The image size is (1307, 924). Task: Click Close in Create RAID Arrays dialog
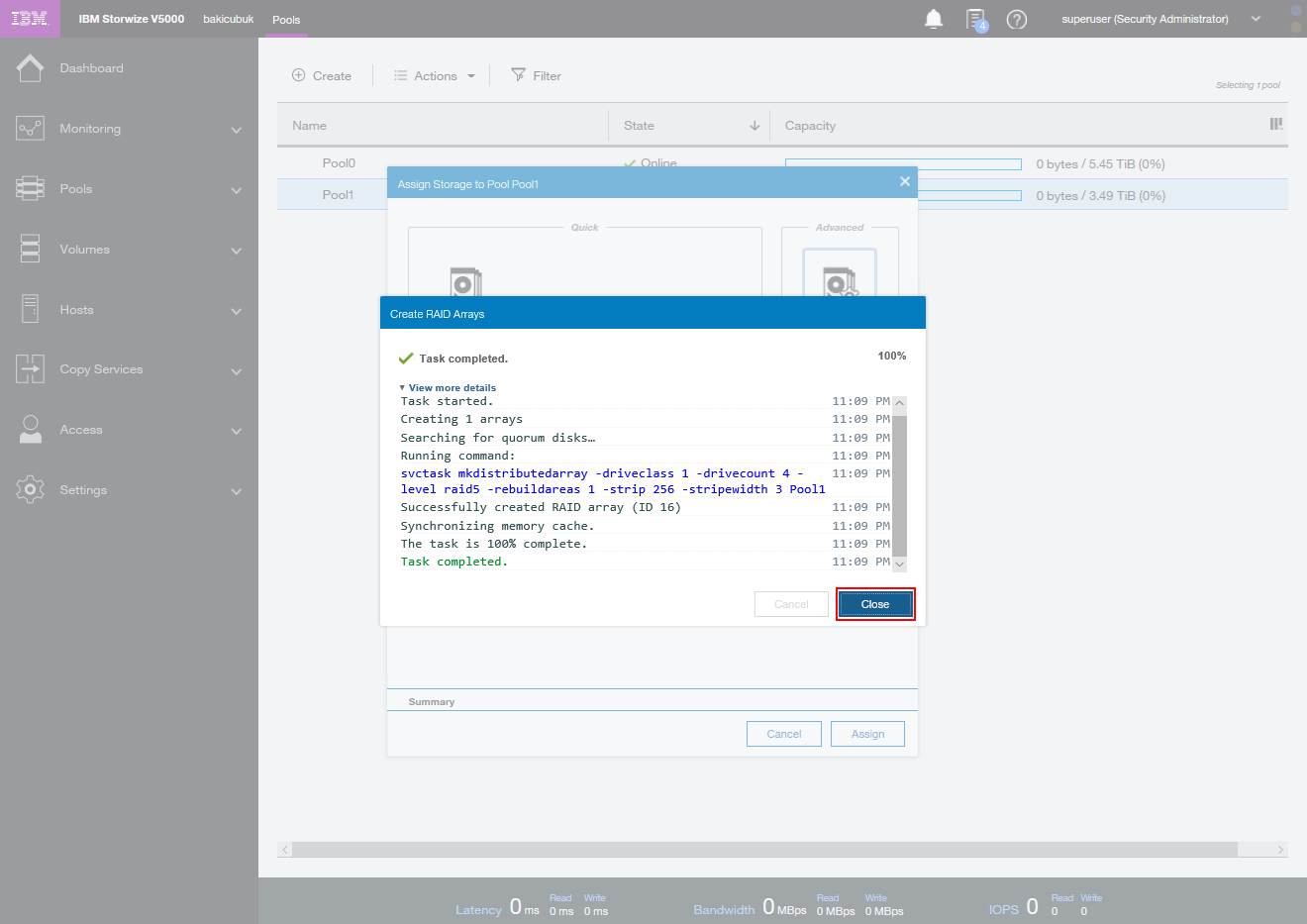(x=875, y=604)
